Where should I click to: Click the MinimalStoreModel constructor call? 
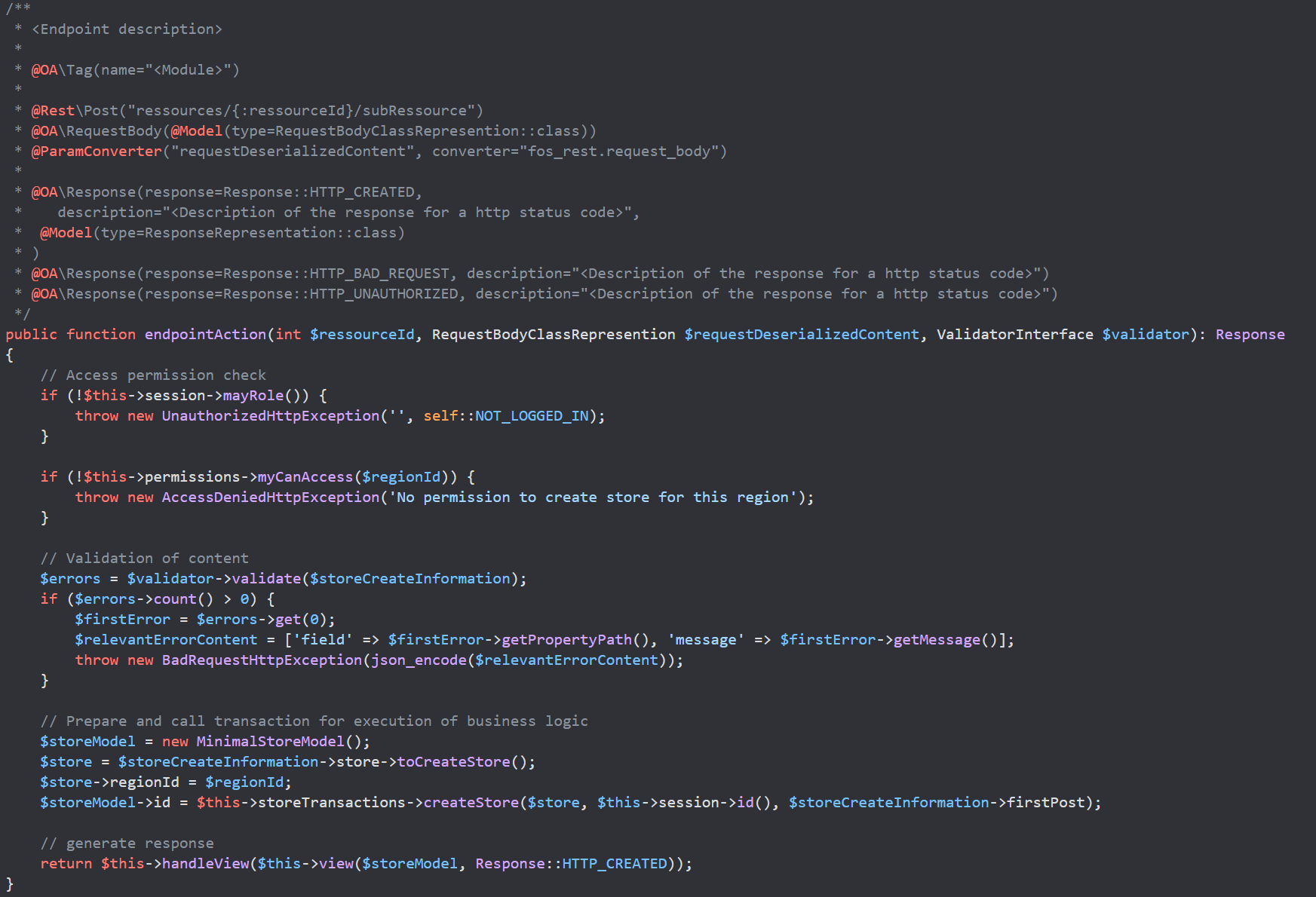pyautogui.click(x=270, y=742)
